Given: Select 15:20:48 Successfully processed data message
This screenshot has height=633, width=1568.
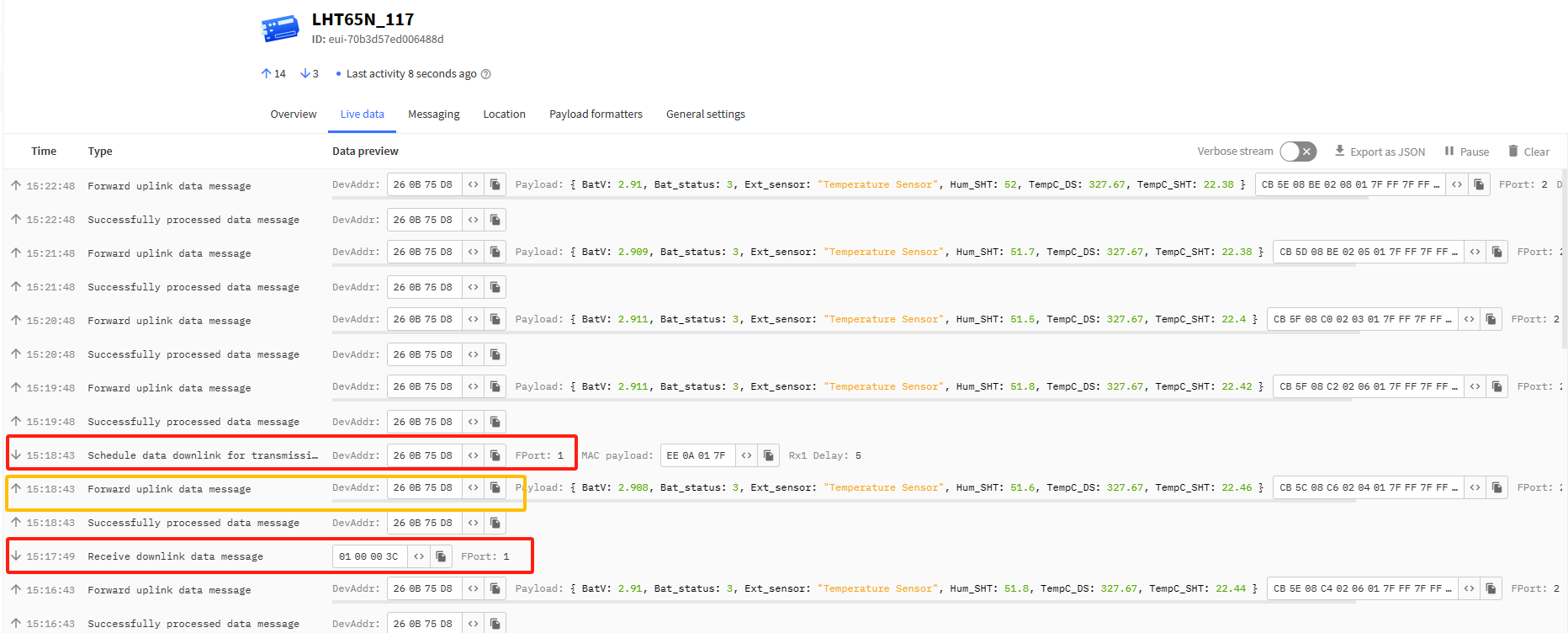Looking at the screenshot, I should pyautogui.click(x=784, y=354).
